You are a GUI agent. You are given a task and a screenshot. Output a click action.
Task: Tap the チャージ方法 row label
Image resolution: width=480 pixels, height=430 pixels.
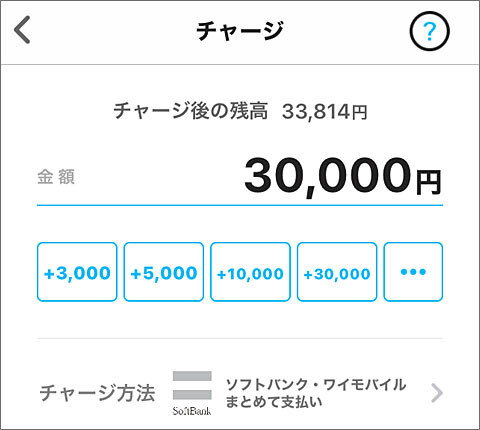click(97, 393)
